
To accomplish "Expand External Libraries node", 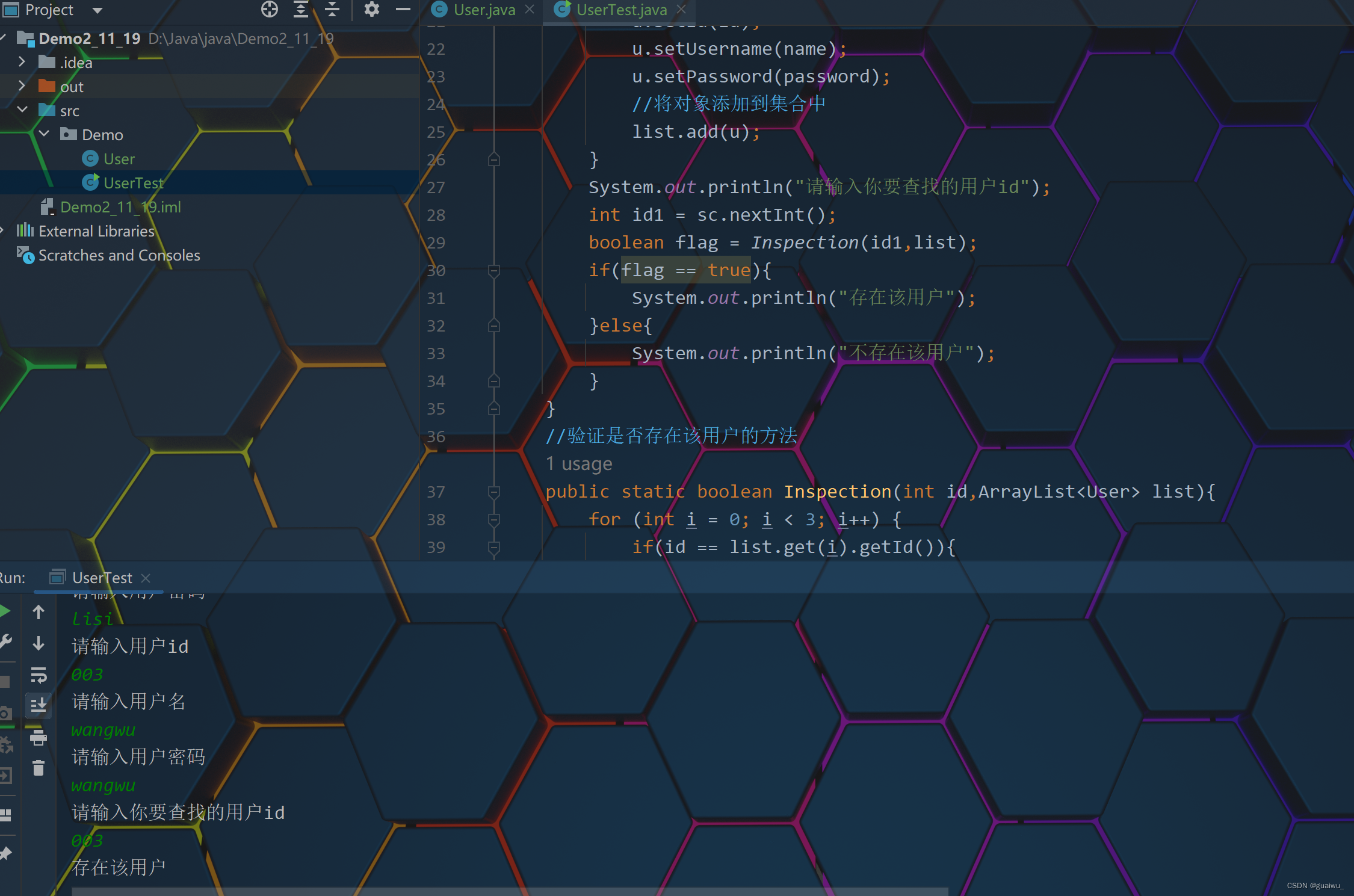I will click(3, 230).
